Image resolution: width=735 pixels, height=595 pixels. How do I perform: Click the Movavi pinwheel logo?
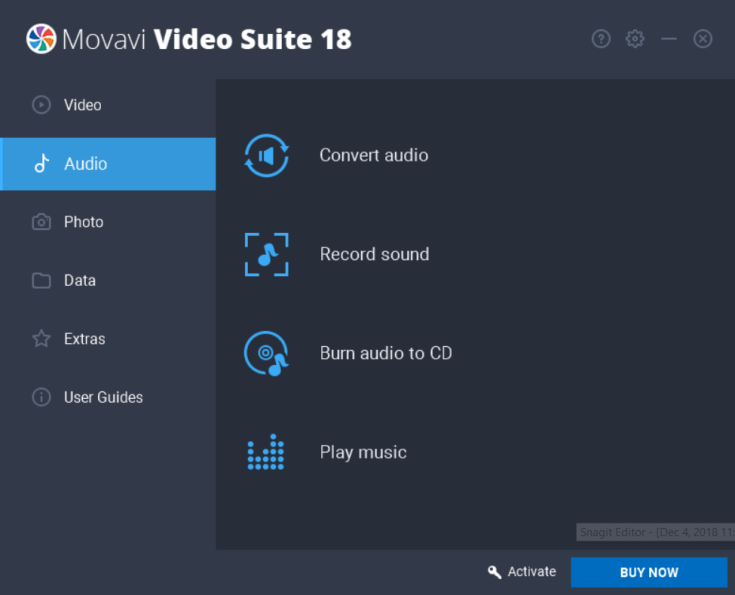coord(41,39)
